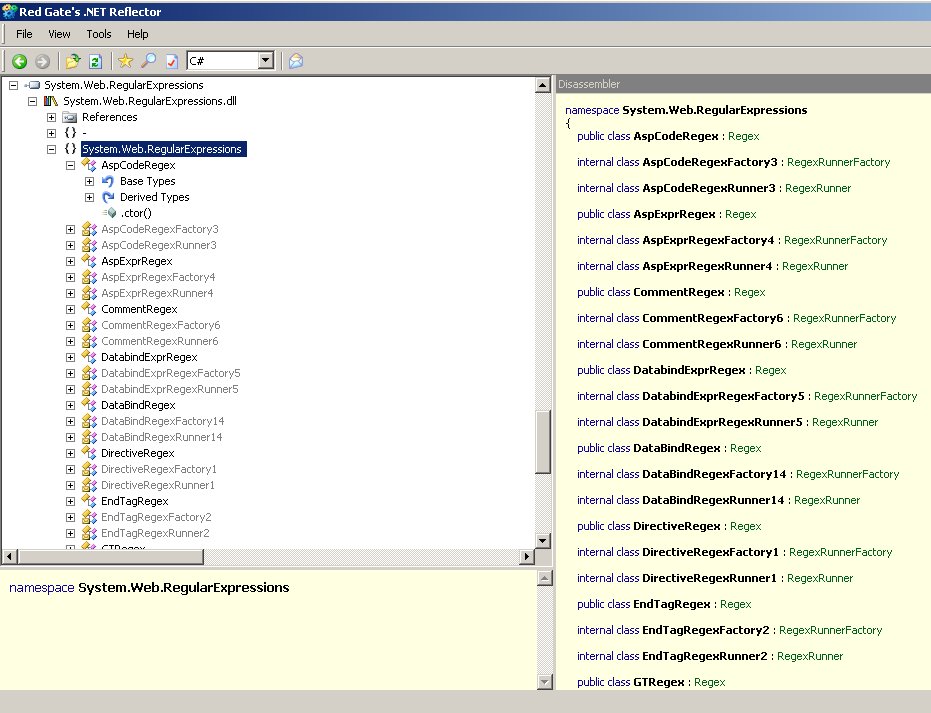Expand the DataBindRegexFactory14 node
Screen dimensions: 931x713
(70, 422)
